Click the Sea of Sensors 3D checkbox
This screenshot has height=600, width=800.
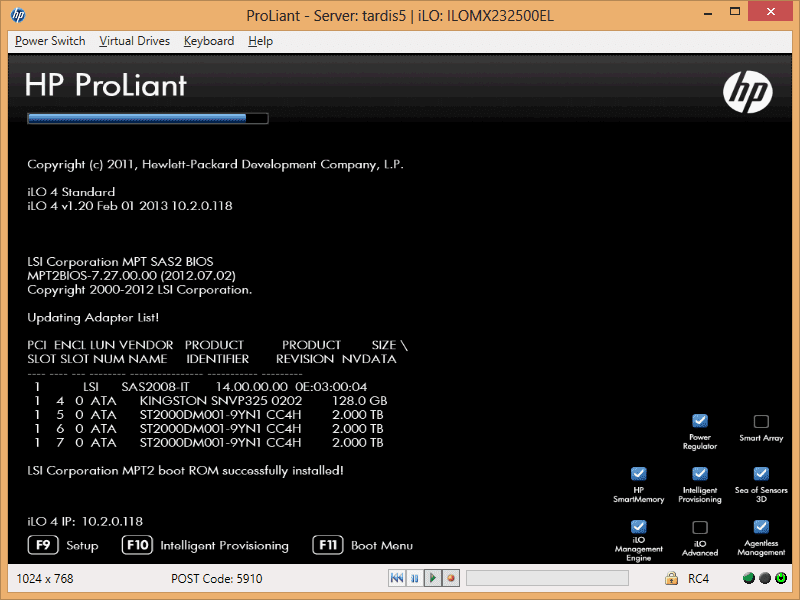click(x=761, y=473)
